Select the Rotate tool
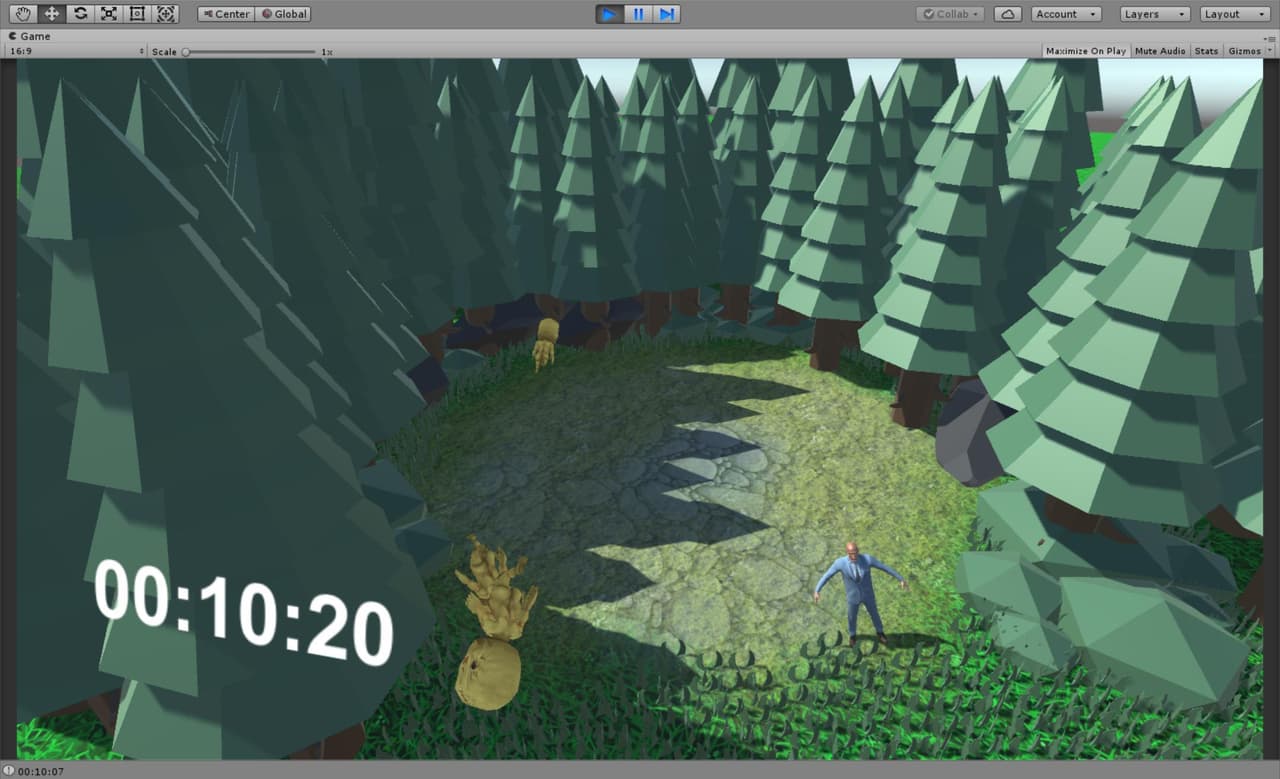This screenshot has height=779, width=1280. click(x=80, y=14)
